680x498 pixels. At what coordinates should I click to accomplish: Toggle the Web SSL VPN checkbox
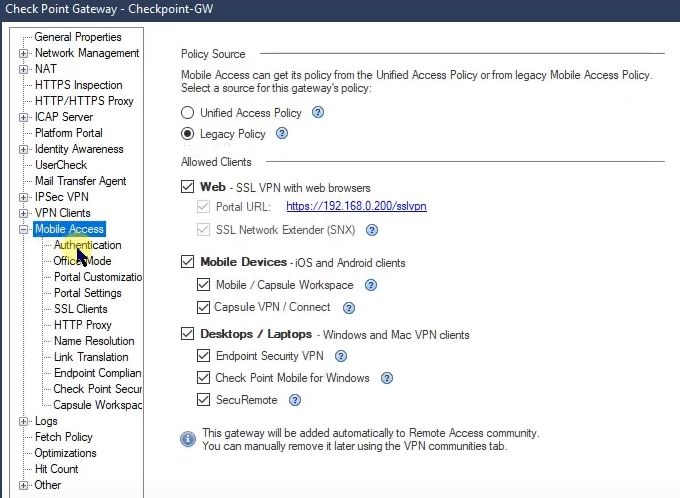pyautogui.click(x=187, y=187)
